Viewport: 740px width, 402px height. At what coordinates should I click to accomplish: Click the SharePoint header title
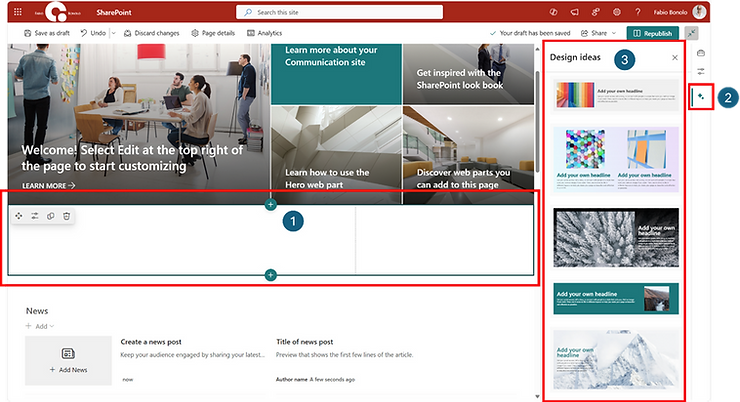[x=114, y=12]
